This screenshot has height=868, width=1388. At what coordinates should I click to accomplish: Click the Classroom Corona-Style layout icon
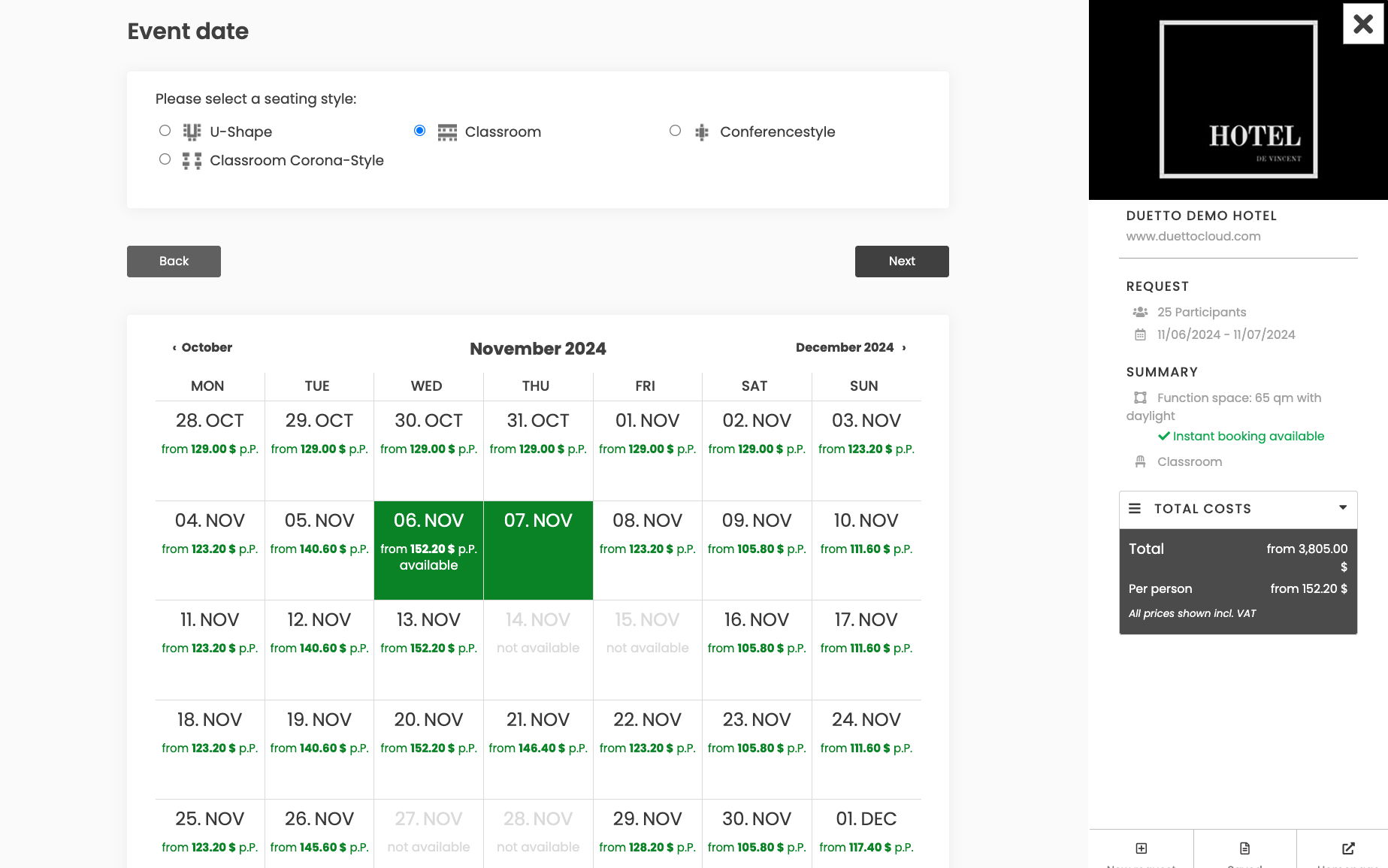point(192,161)
